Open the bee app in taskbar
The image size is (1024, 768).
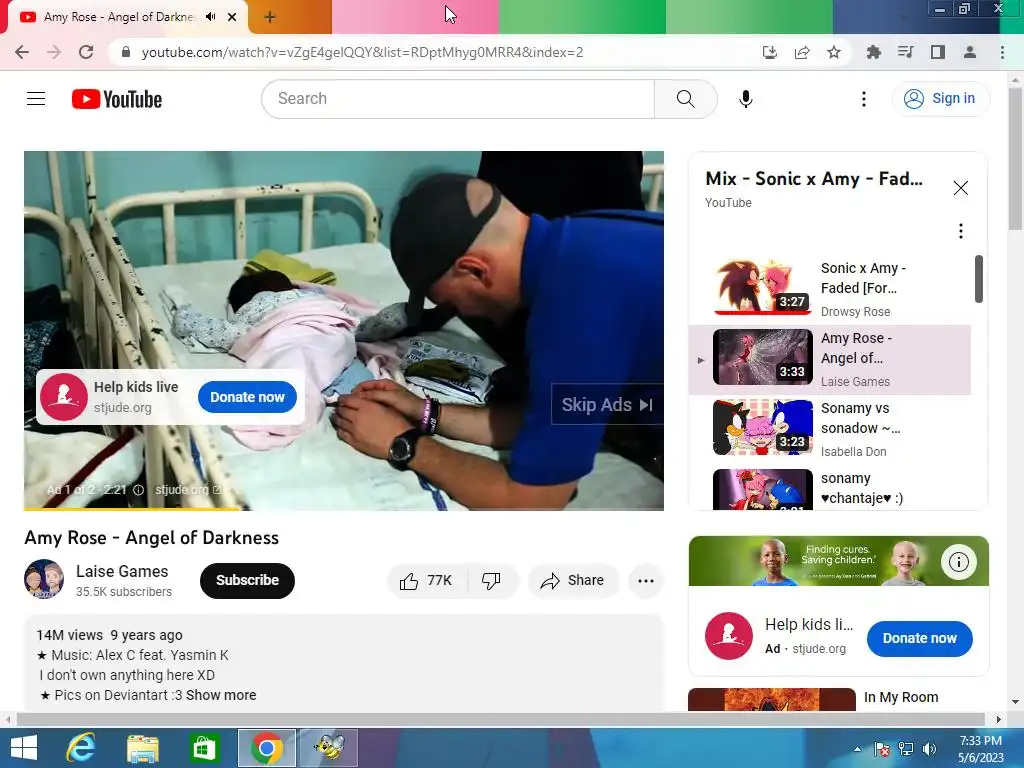(x=329, y=747)
